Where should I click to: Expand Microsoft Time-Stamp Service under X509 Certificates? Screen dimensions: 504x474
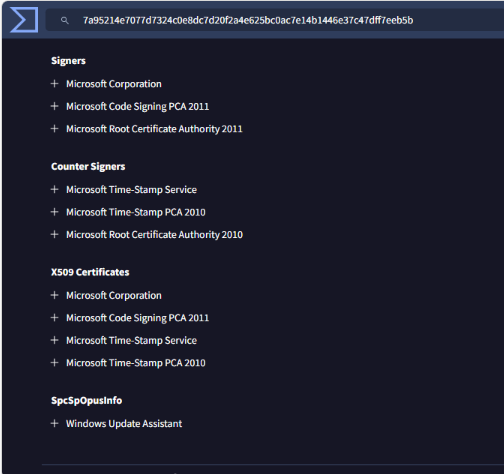pyautogui.click(x=55, y=340)
